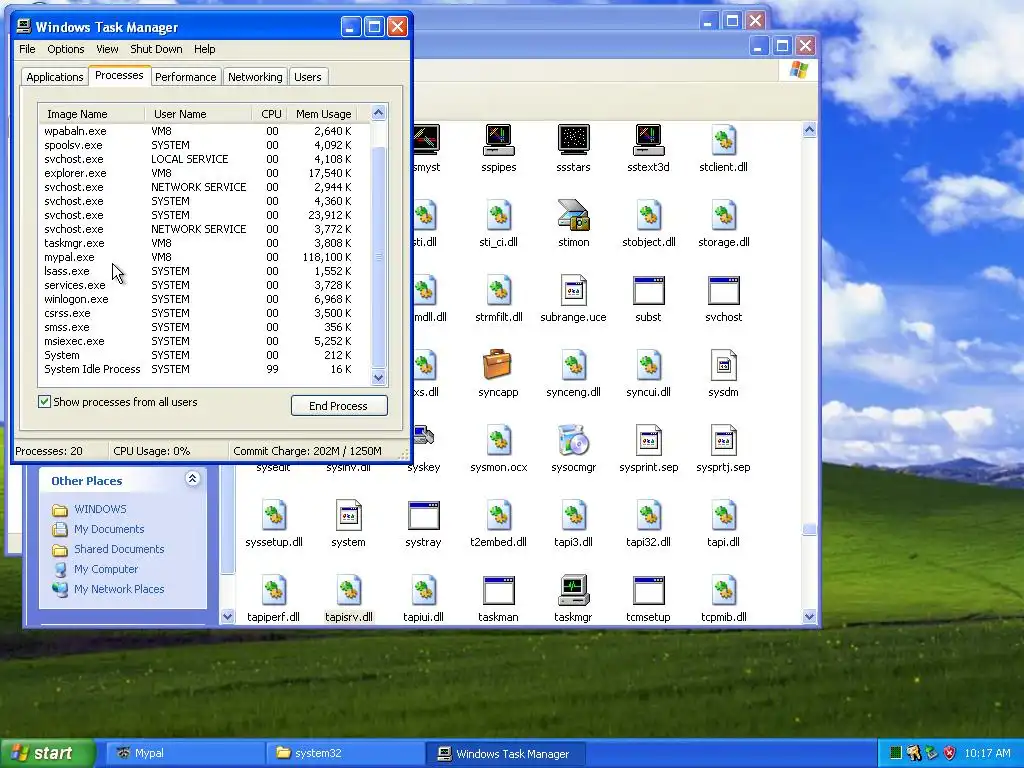Click the End Process button
This screenshot has height=768, width=1024.
tap(339, 406)
